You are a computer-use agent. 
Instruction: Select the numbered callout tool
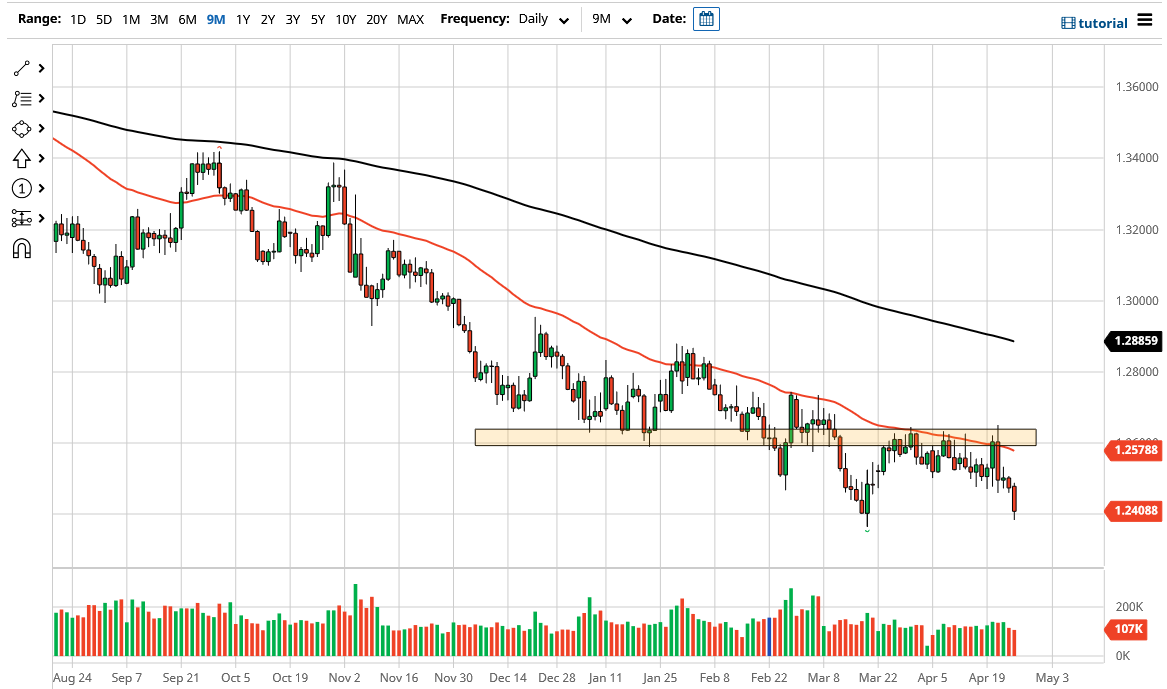click(x=21, y=188)
